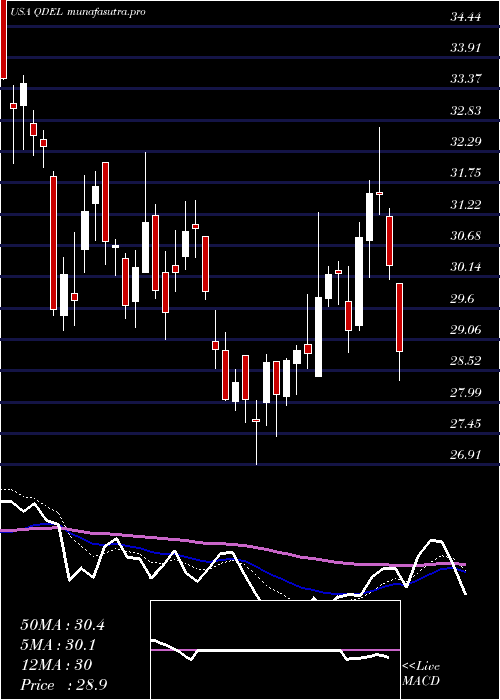The width and height of the screenshot is (500, 700).
Task: Click the USA QDEL munafasutra.pro title
Action: tap(78, 13)
